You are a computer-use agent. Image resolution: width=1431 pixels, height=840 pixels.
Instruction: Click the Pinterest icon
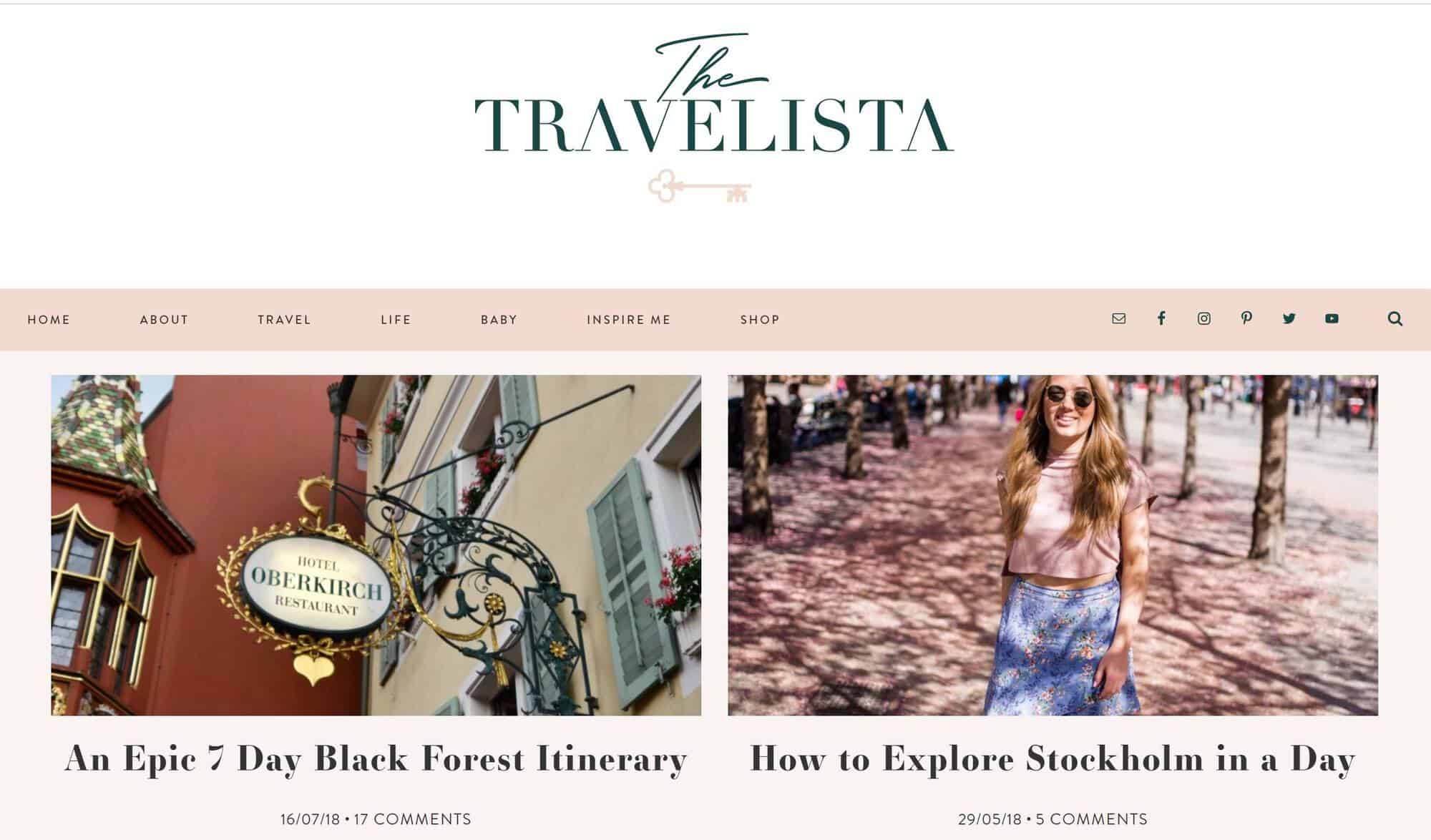coord(1246,318)
